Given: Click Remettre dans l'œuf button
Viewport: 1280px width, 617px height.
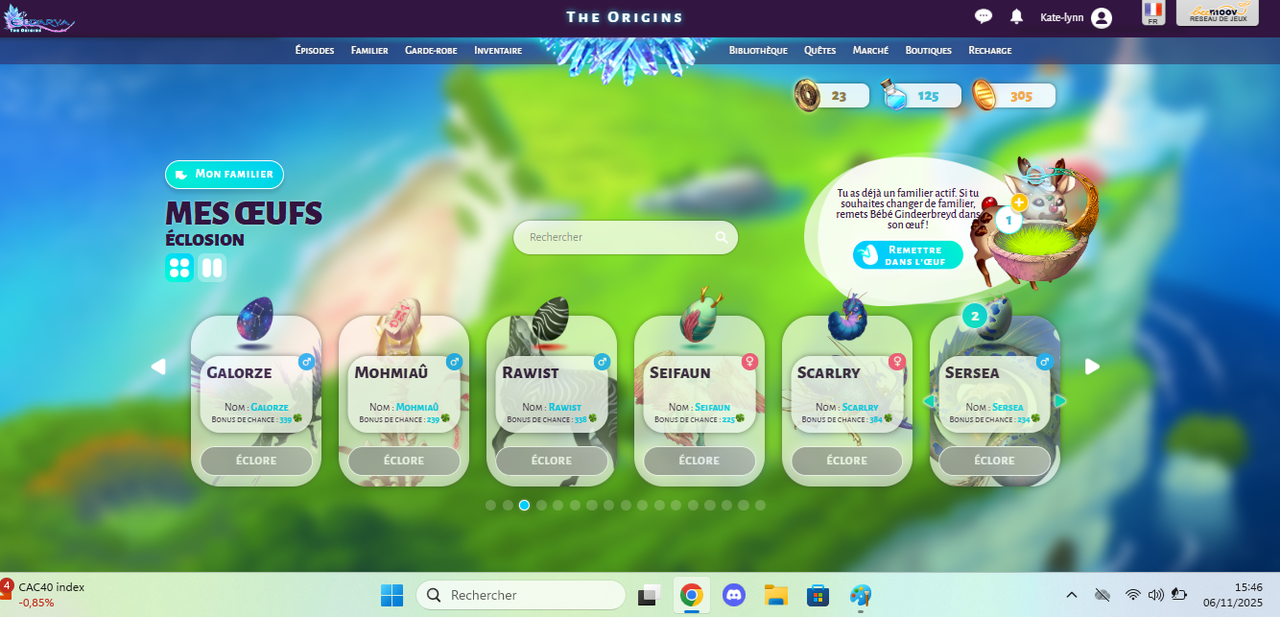Looking at the screenshot, I should pos(908,255).
